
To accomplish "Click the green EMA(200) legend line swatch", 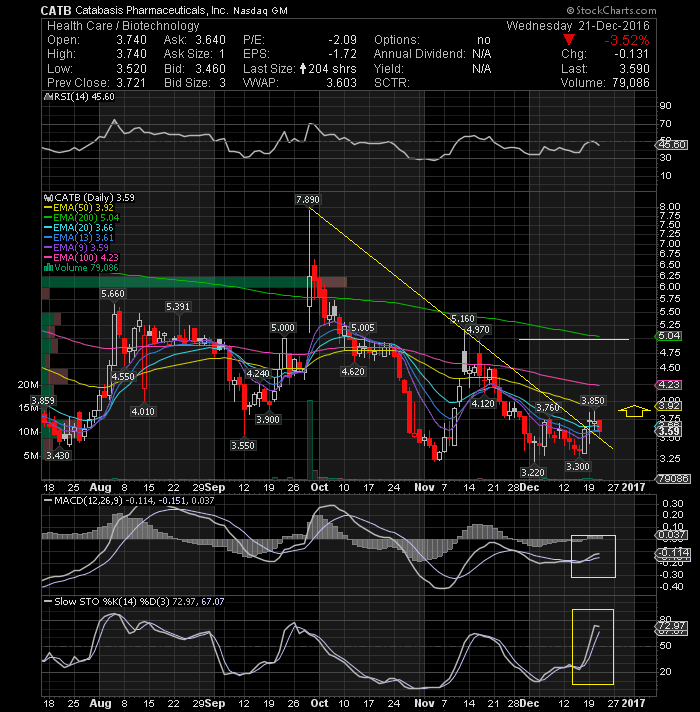I will [48, 218].
